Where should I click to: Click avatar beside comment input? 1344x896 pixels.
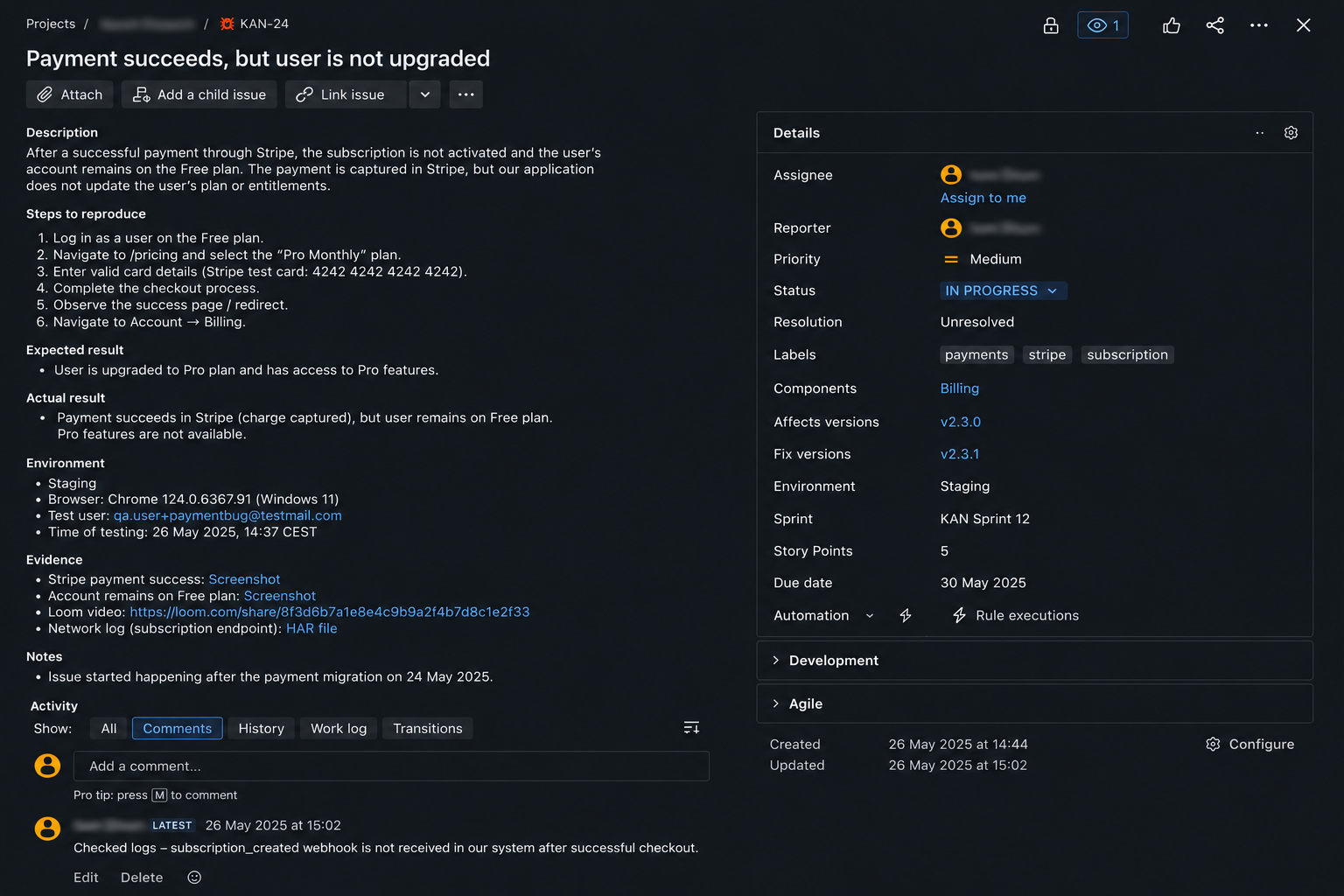click(47, 766)
